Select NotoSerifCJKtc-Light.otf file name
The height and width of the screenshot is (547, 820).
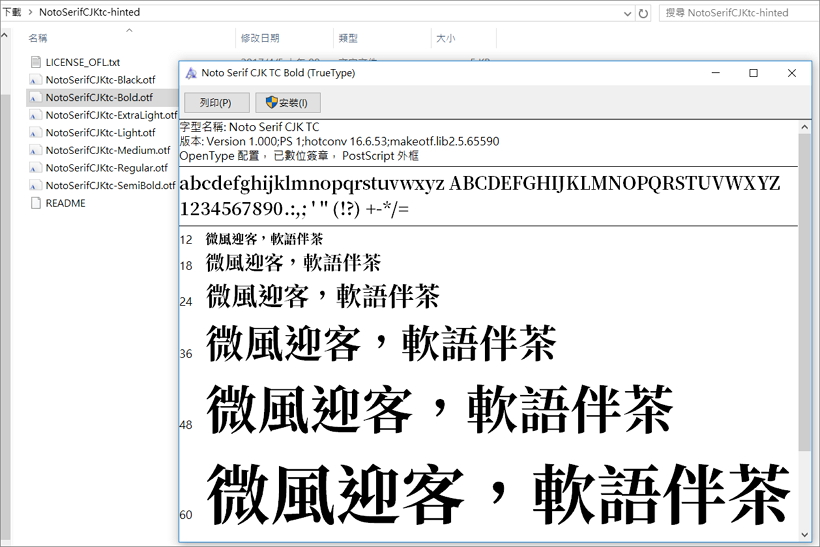click(100, 133)
